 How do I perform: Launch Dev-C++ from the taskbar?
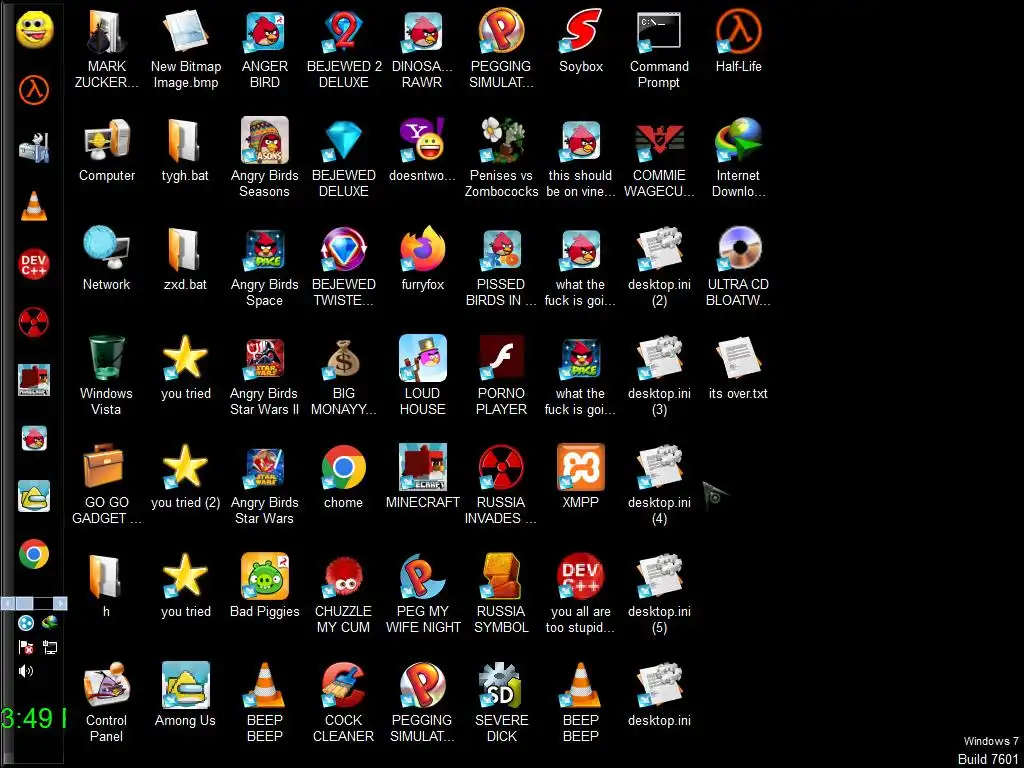34,264
